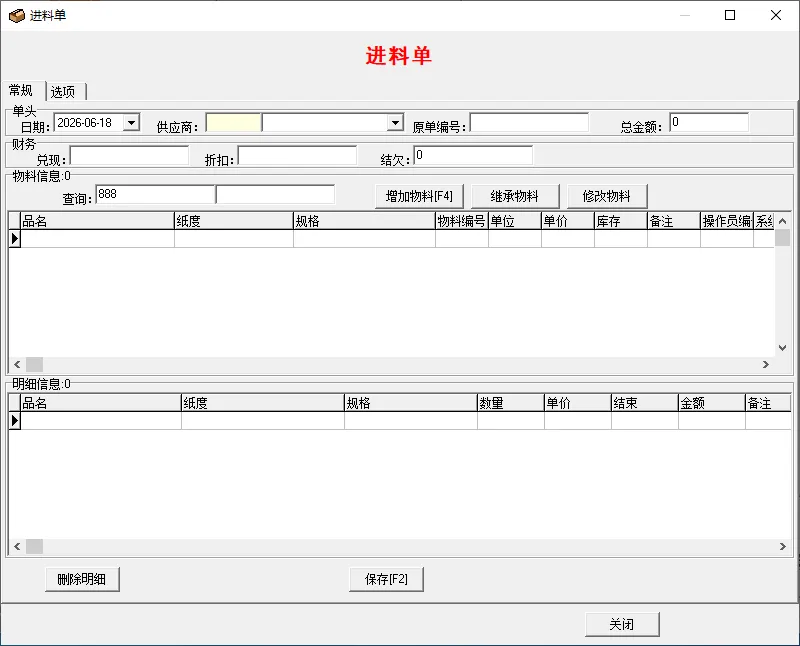The height and width of the screenshot is (646, 800).
Task: Click the 日期 date field showing 2026-06-18
Action: [x=88, y=122]
